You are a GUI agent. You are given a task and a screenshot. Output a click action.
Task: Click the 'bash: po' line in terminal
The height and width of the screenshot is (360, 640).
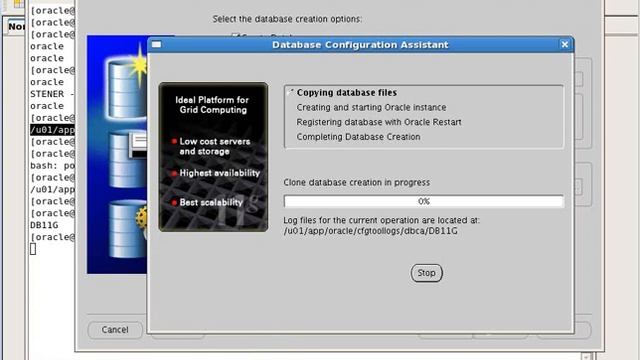(52, 166)
